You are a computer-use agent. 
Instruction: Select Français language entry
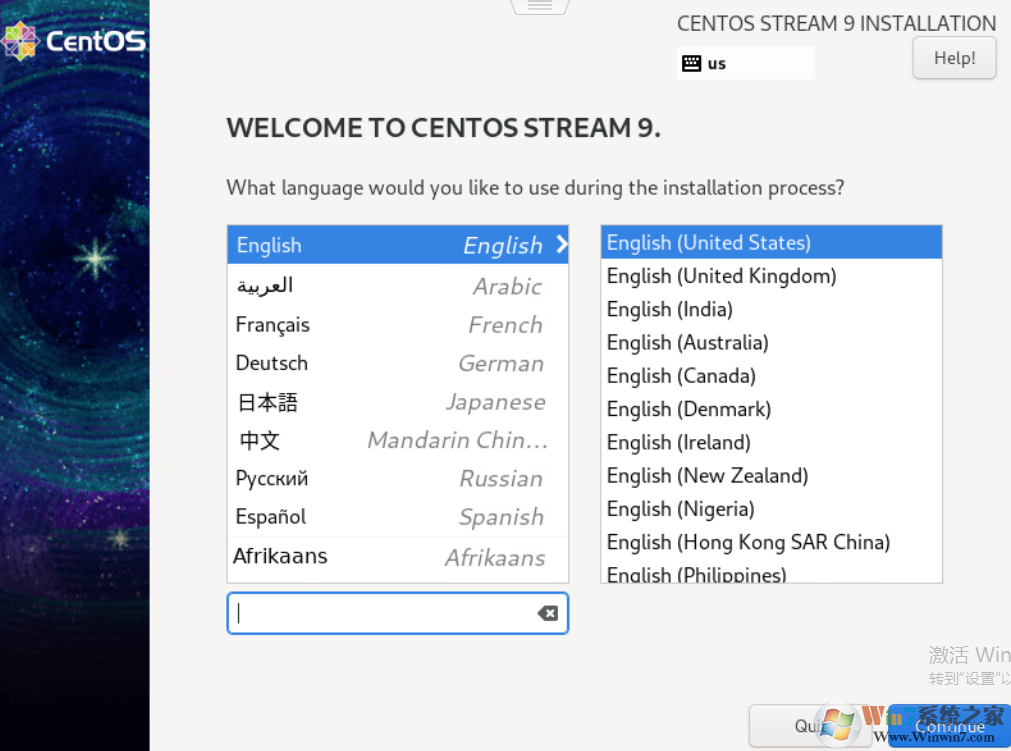[x=397, y=325]
